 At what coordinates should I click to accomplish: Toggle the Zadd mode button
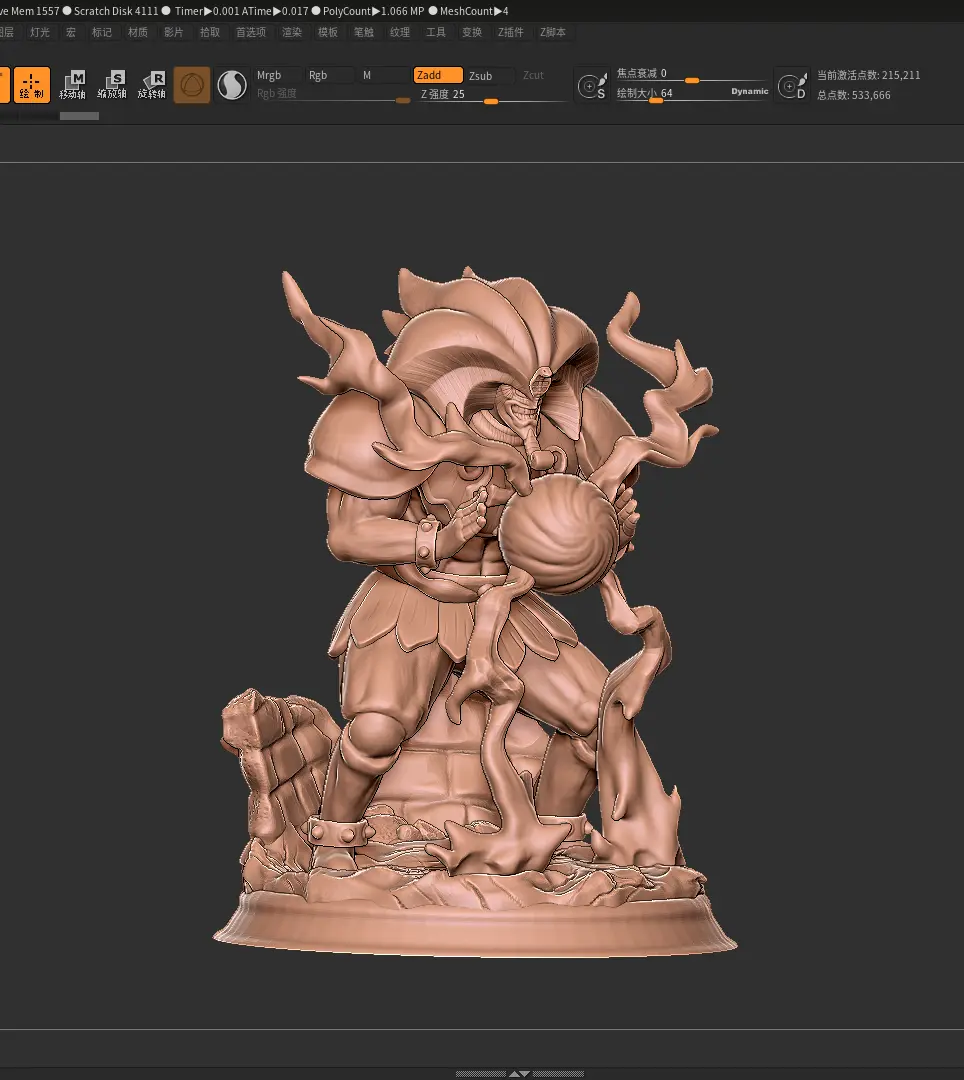coord(438,75)
